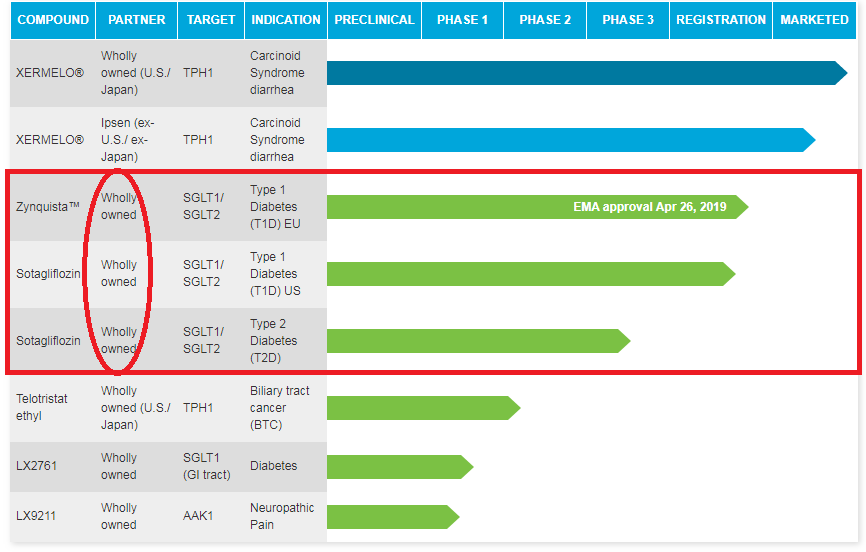The image size is (866, 552).
Task: Click the PRECLINICAL phase header
Action: click(374, 20)
